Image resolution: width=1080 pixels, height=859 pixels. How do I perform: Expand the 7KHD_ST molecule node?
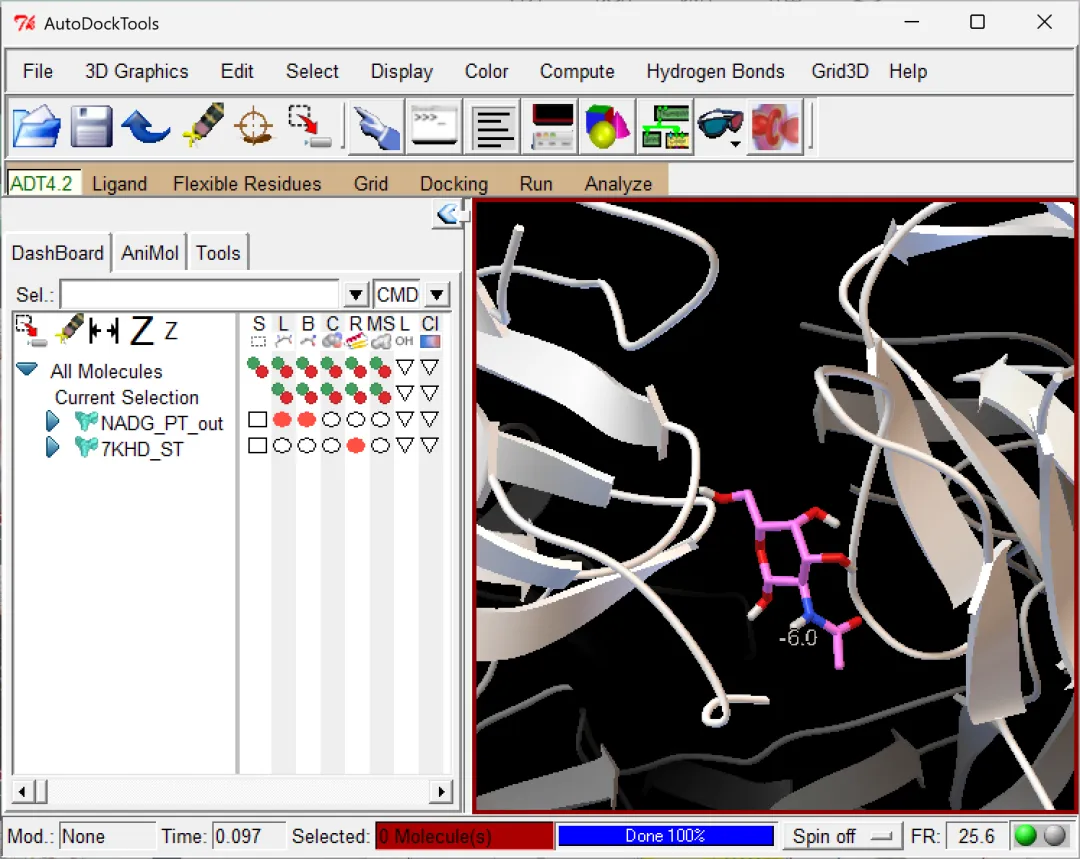[52, 447]
